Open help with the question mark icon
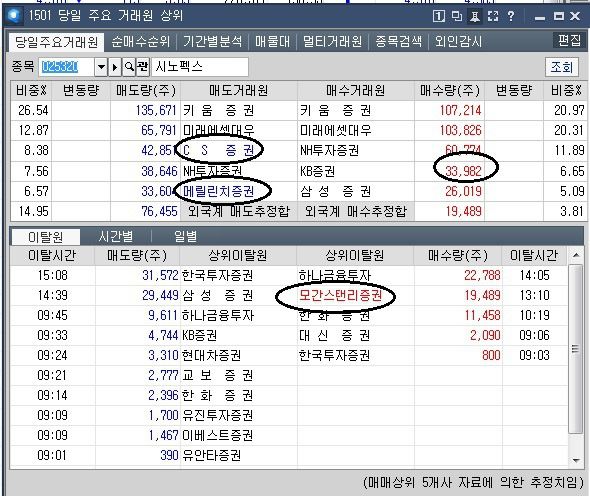The width and height of the screenshot is (590, 496). point(511,16)
